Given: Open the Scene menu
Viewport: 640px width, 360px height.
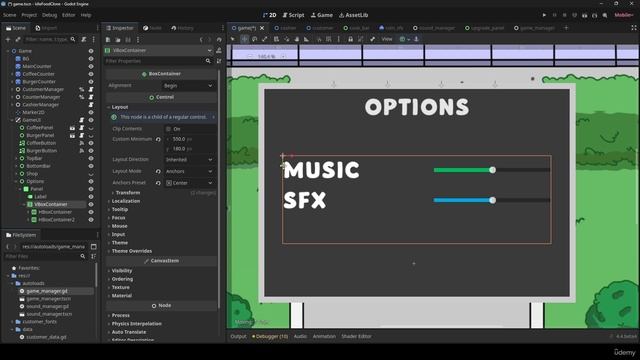Looking at the screenshot, I should click(9, 15).
